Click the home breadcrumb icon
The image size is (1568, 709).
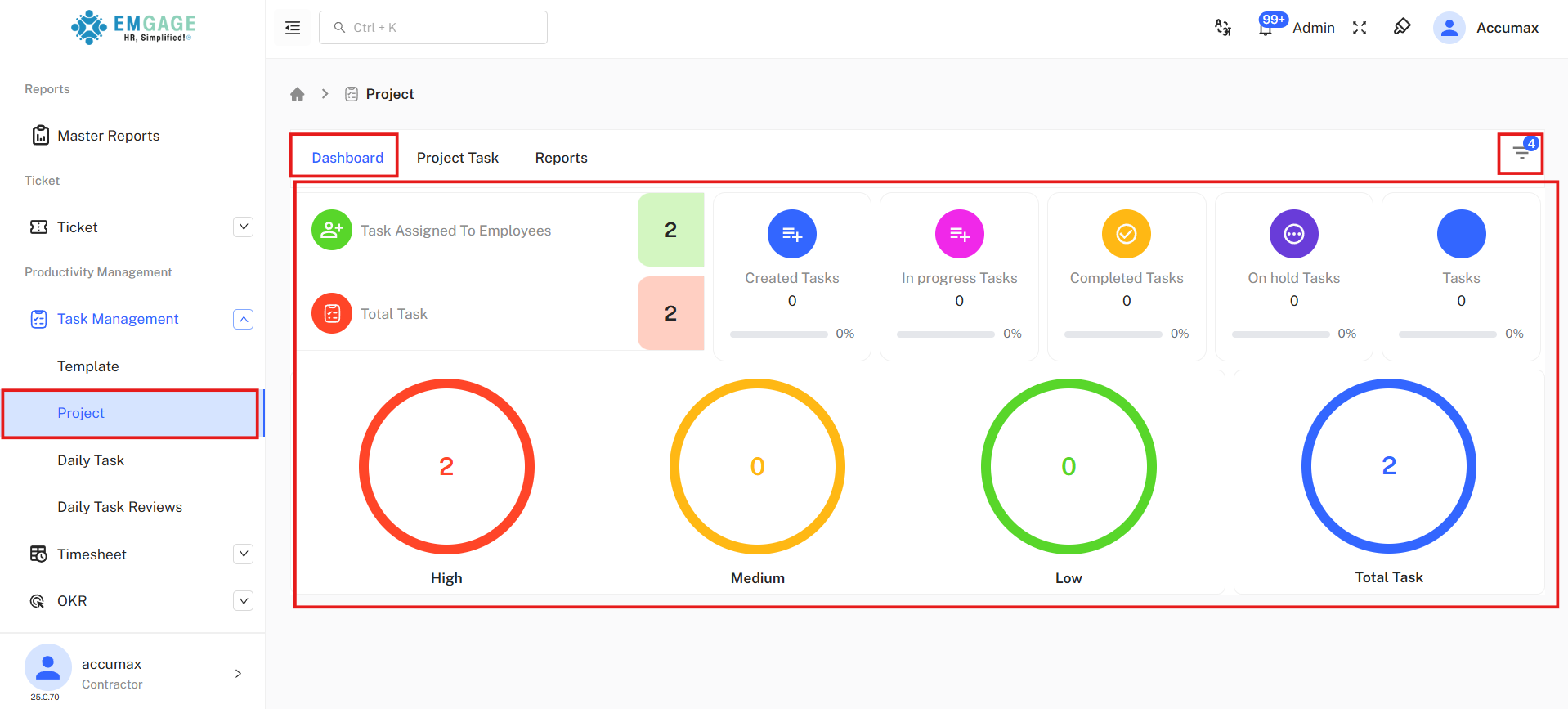point(298,94)
